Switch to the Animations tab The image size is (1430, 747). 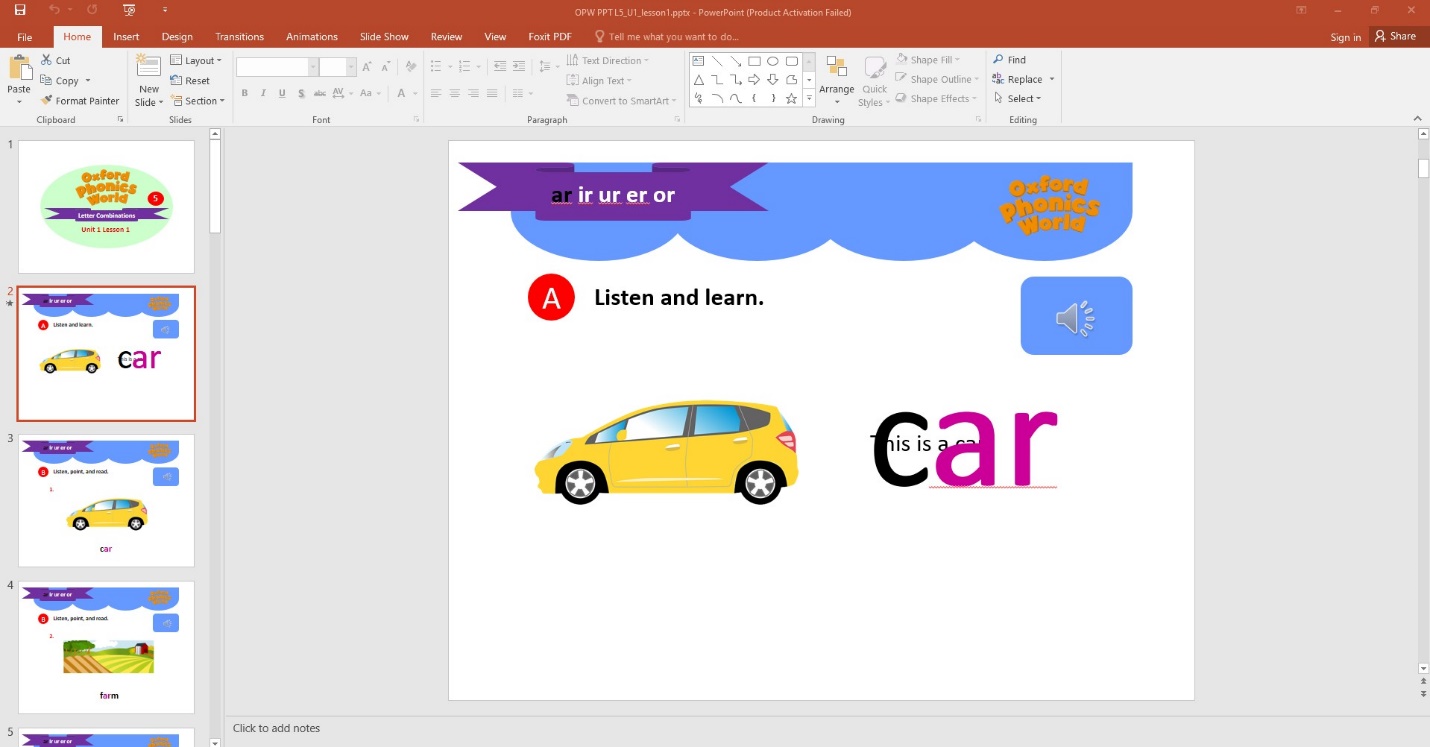click(312, 36)
